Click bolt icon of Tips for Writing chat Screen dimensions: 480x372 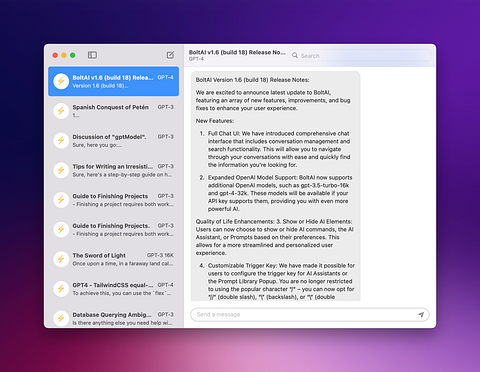point(61,170)
